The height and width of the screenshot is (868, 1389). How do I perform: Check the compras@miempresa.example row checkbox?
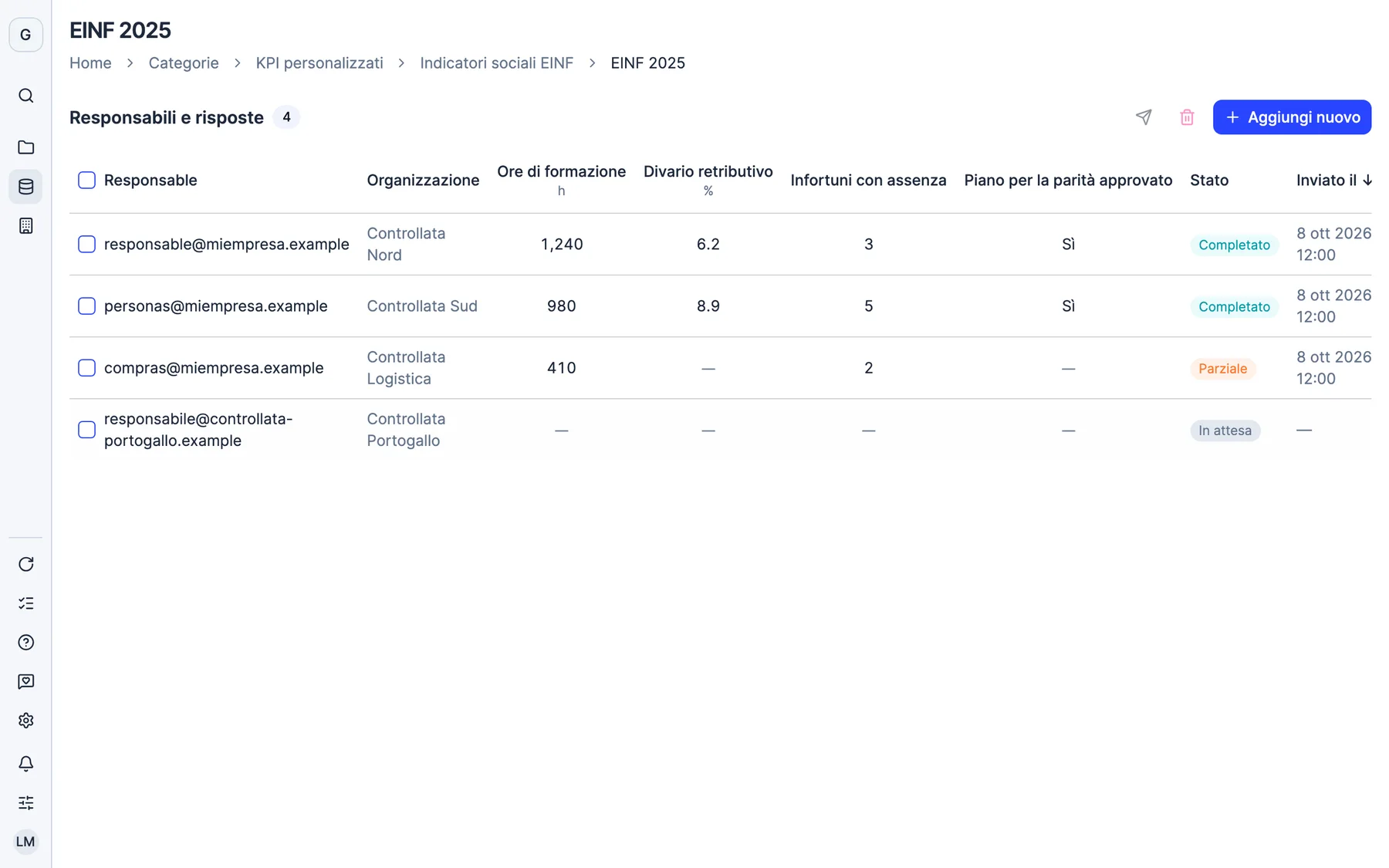tap(86, 368)
